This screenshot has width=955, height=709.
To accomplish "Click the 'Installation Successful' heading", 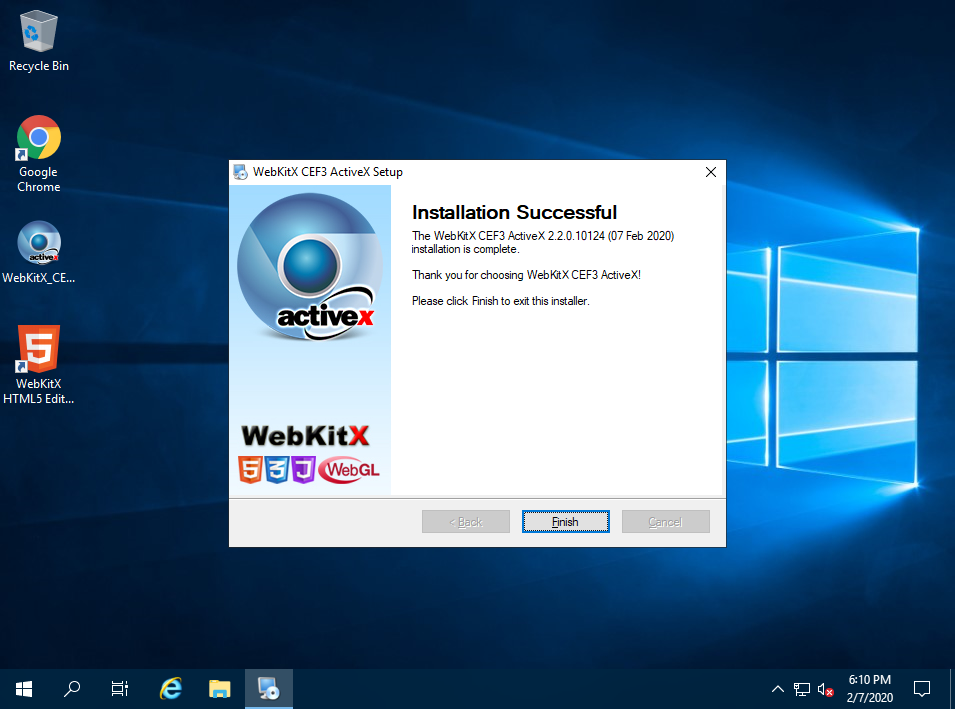I will click(x=515, y=213).
